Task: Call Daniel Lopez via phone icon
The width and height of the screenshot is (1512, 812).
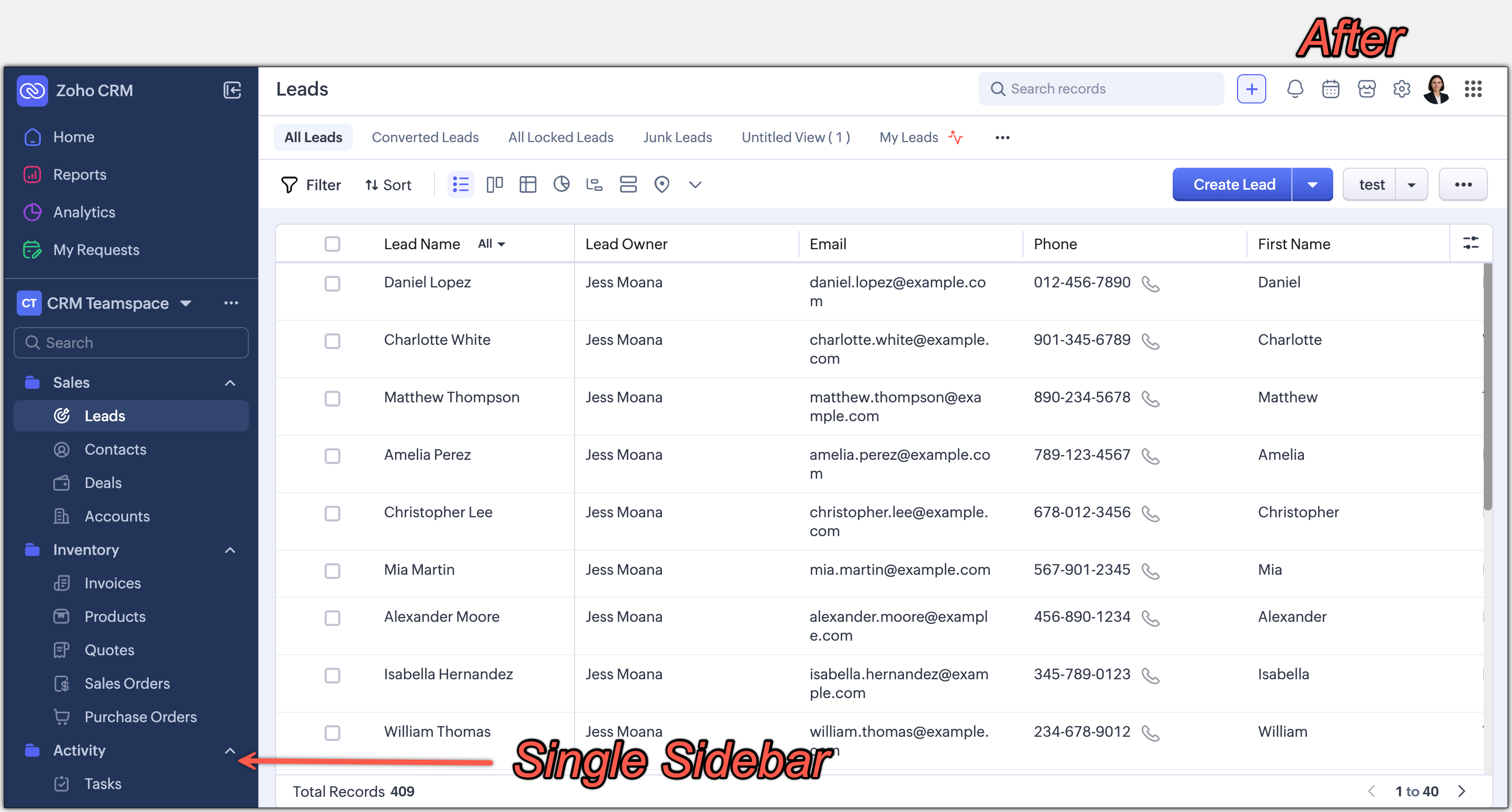Action: click(1150, 284)
